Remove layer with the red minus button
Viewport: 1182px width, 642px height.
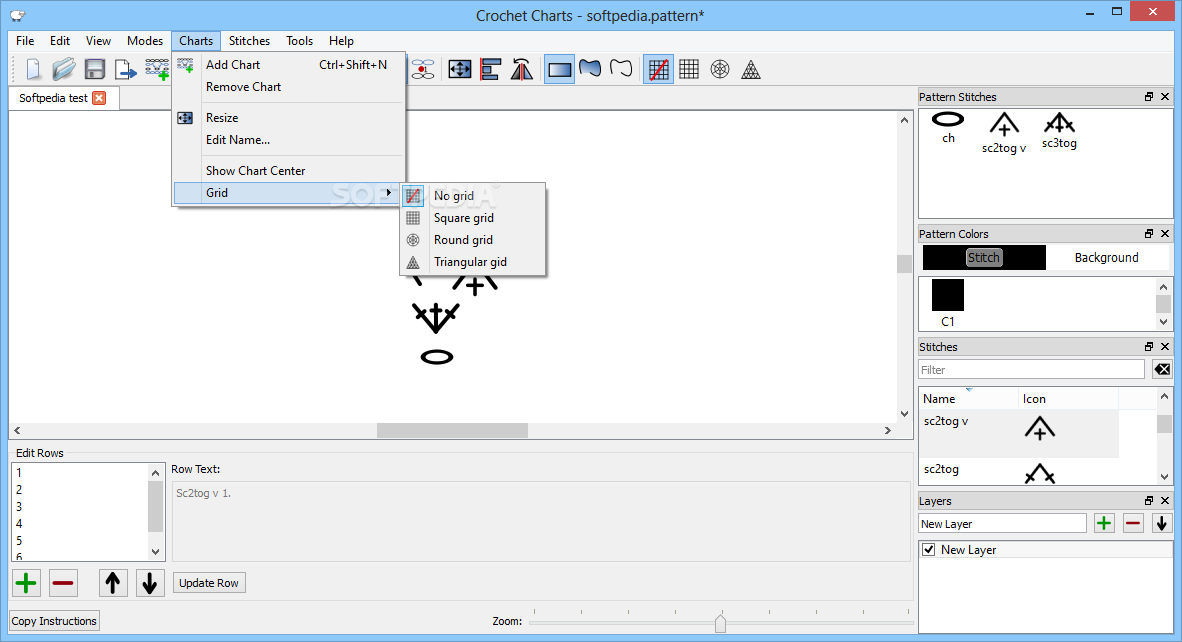tap(1133, 523)
